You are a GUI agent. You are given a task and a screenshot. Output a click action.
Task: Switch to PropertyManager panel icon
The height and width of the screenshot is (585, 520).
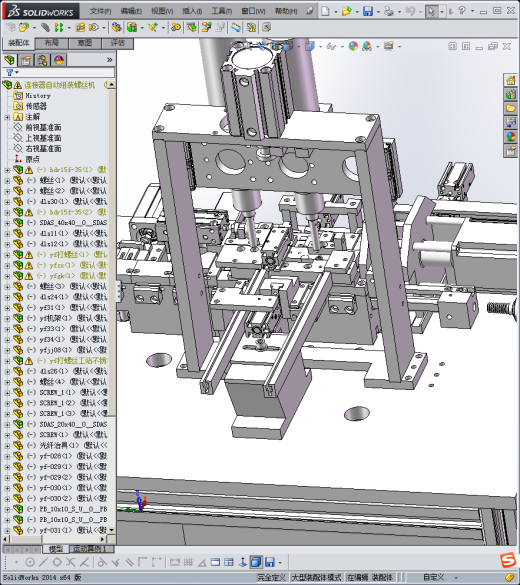(26, 60)
